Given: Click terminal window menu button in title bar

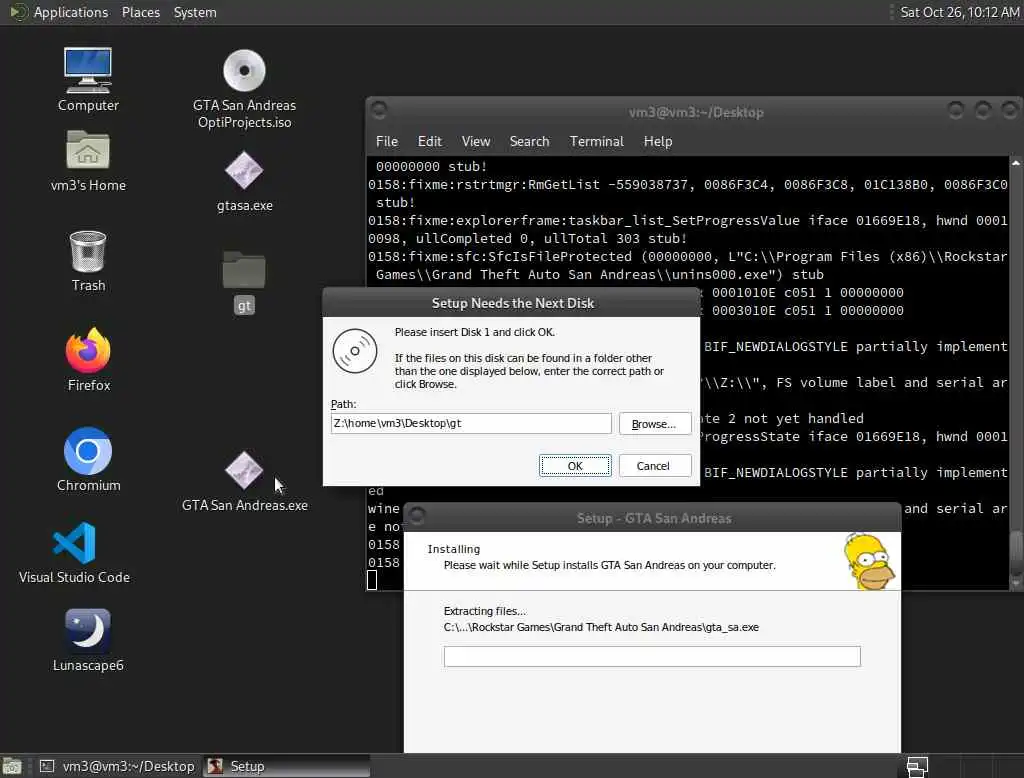Looking at the screenshot, I should pyautogui.click(x=379, y=110).
